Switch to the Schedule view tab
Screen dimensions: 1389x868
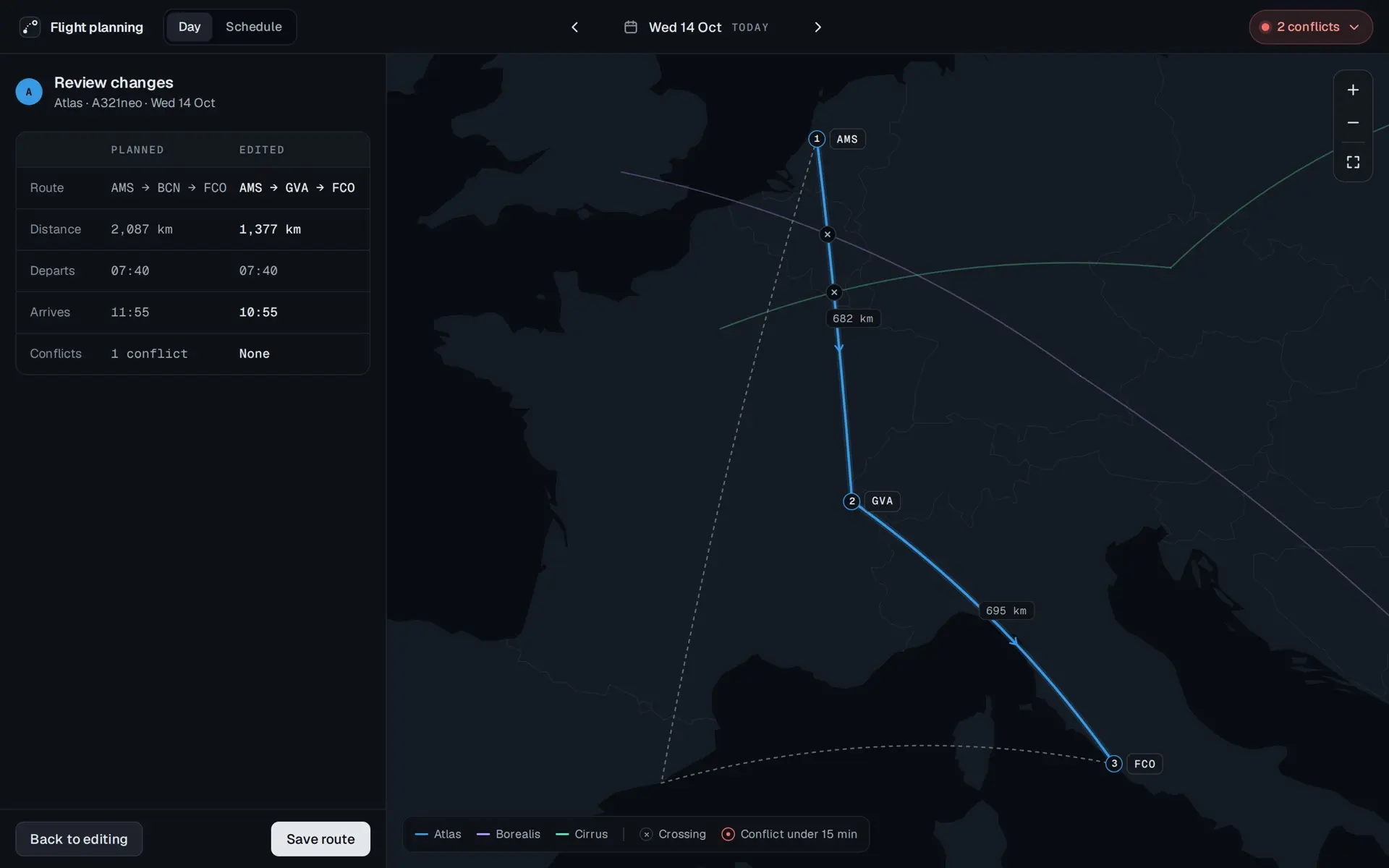[x=253, y=27]
